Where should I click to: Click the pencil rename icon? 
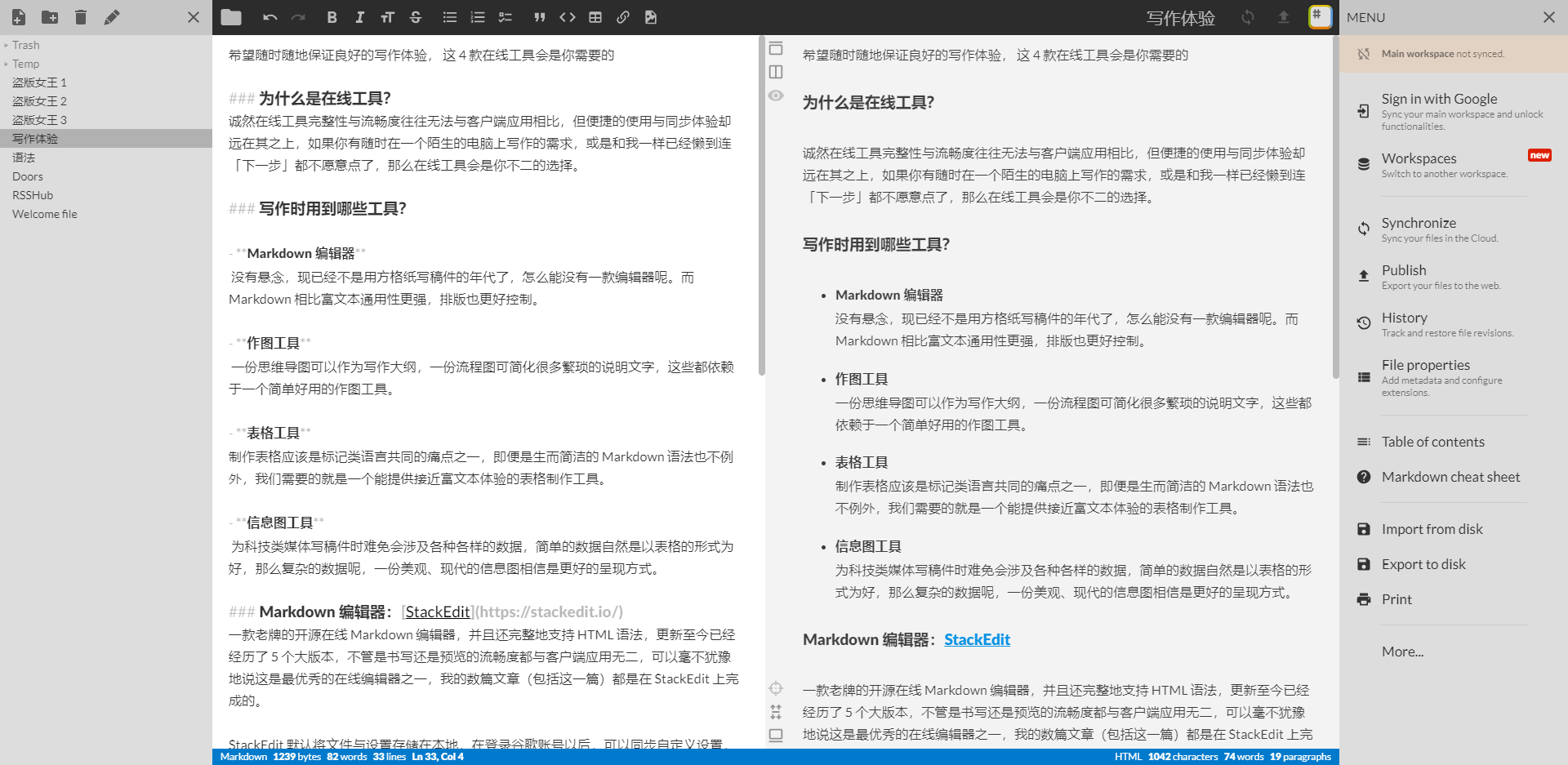coord(112,17)
